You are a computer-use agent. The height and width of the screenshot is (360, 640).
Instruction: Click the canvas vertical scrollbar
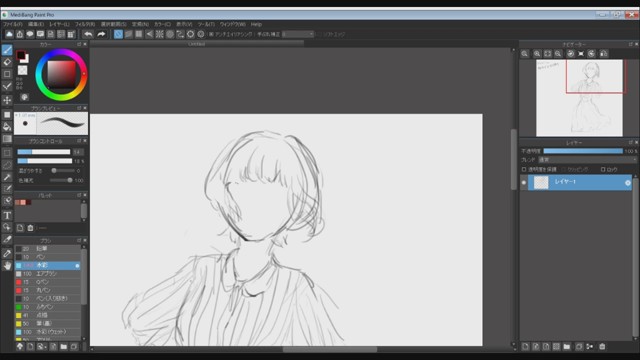(x=513, y=159)
